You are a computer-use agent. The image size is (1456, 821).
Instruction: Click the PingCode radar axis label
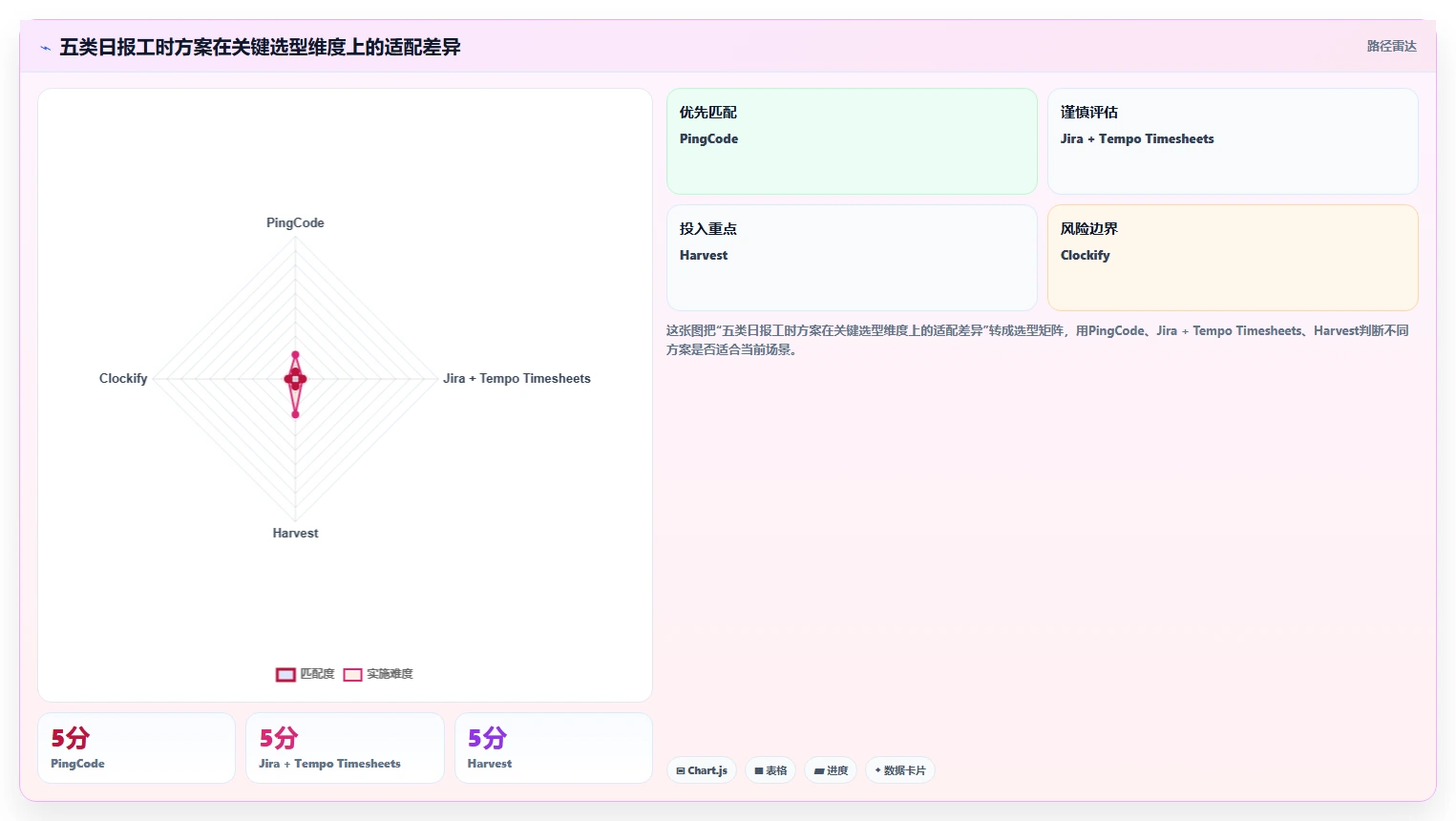(295, 222)
